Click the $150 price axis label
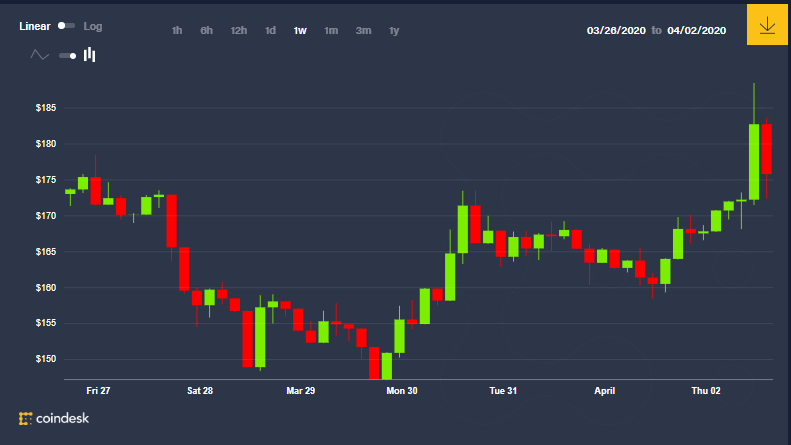The image size is (791, 445). tap(46, 359)
